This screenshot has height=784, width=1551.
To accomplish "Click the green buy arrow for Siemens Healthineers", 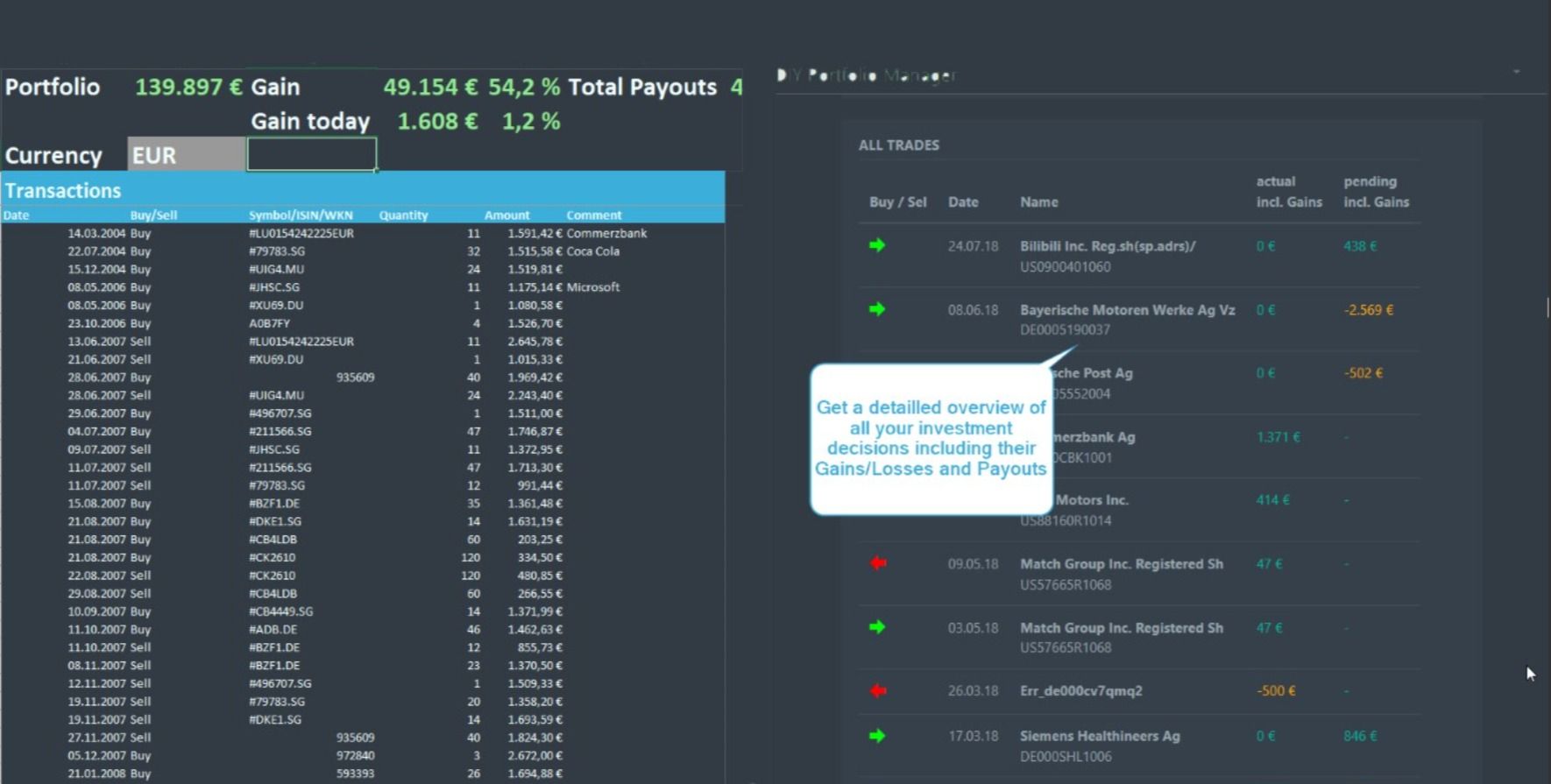I will [877, 736].
